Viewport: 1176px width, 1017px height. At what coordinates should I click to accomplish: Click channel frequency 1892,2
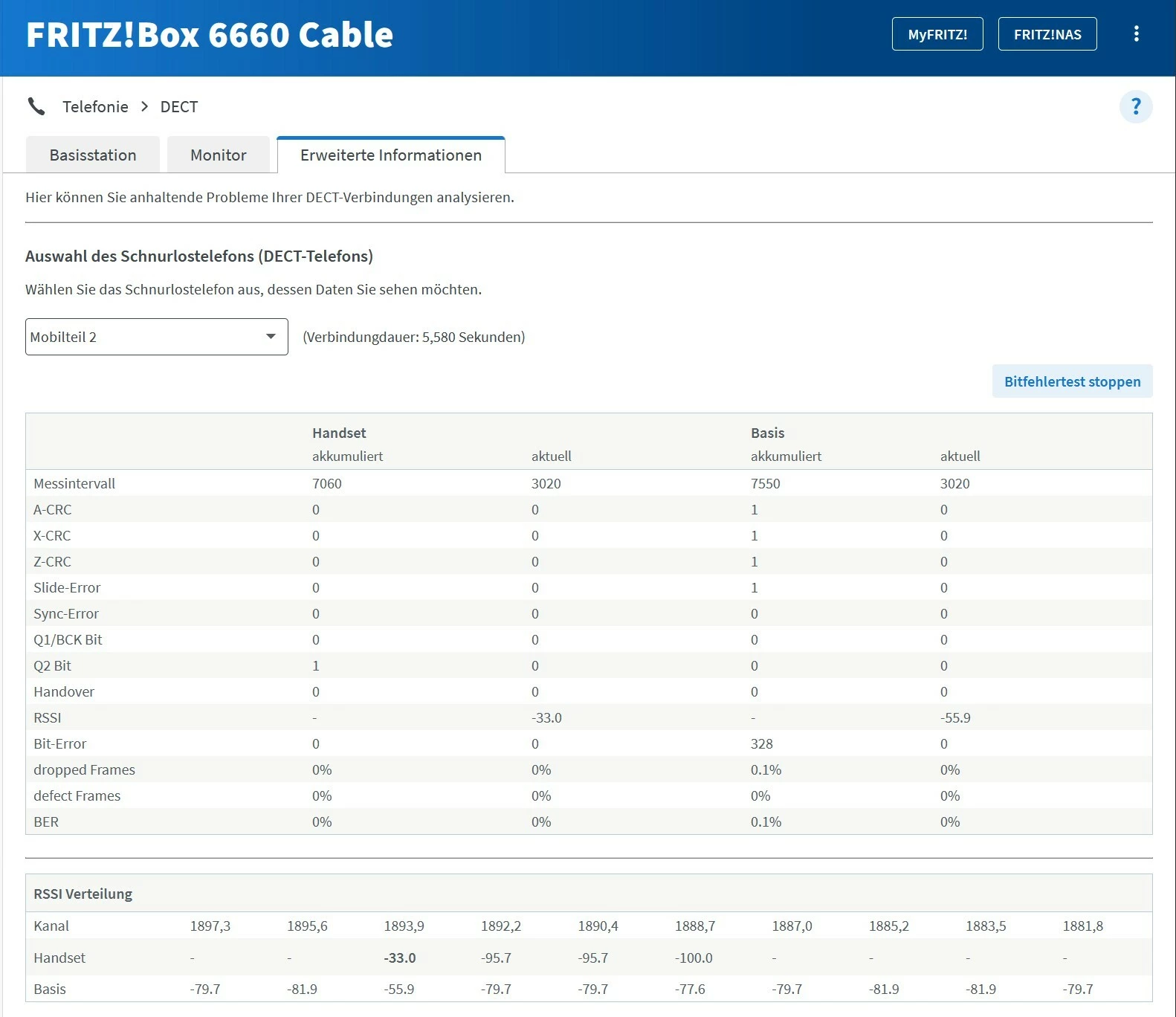[501, 926]
